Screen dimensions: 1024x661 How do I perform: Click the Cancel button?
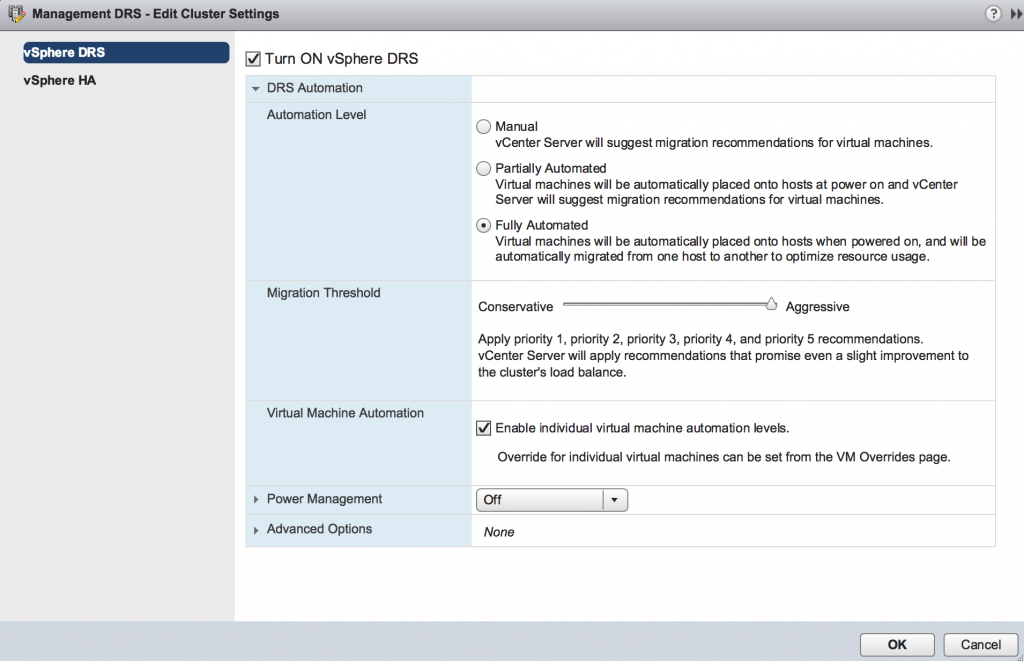[x=979, y=645]
